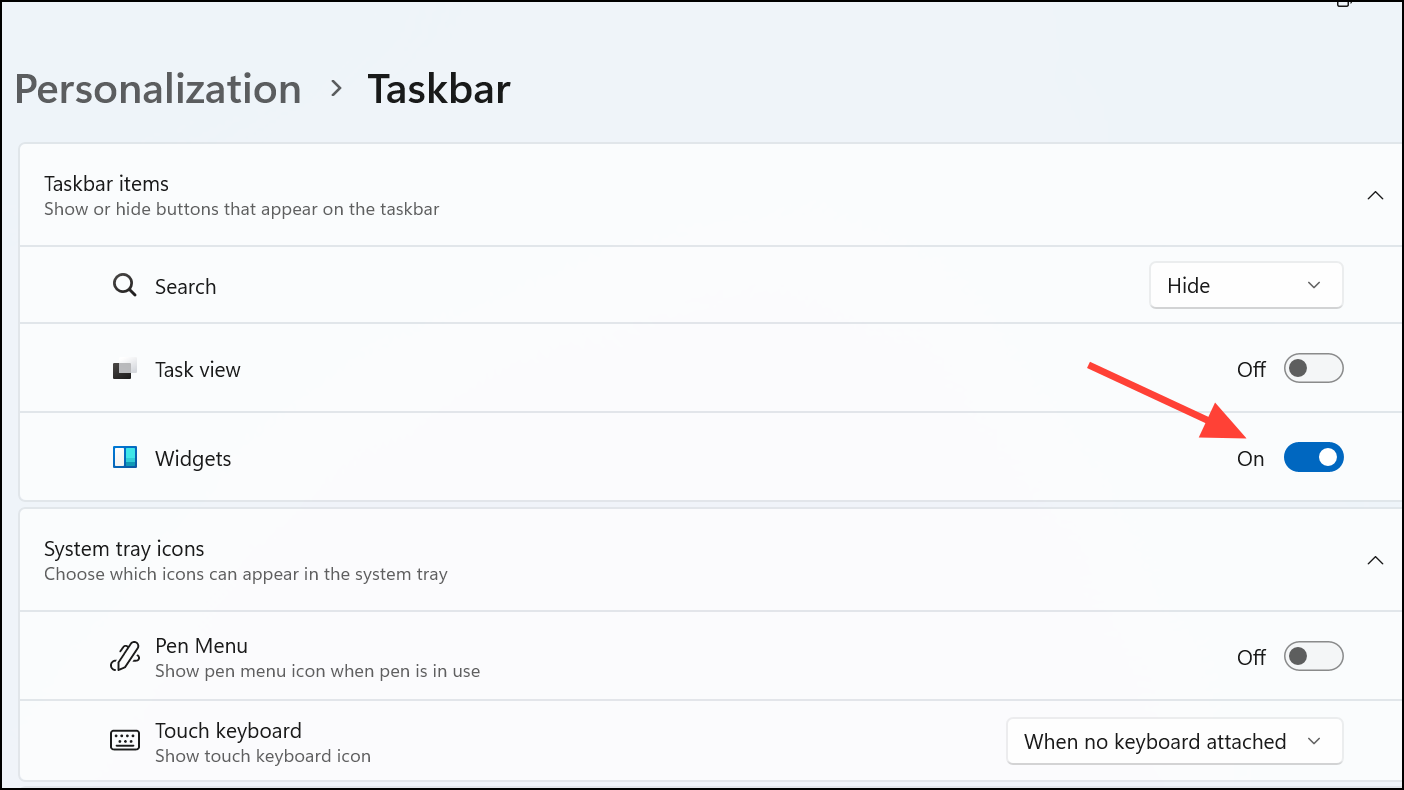Open the Search visibility dropdown showing Hide
1404x790 pixels.
(1246, 285)
